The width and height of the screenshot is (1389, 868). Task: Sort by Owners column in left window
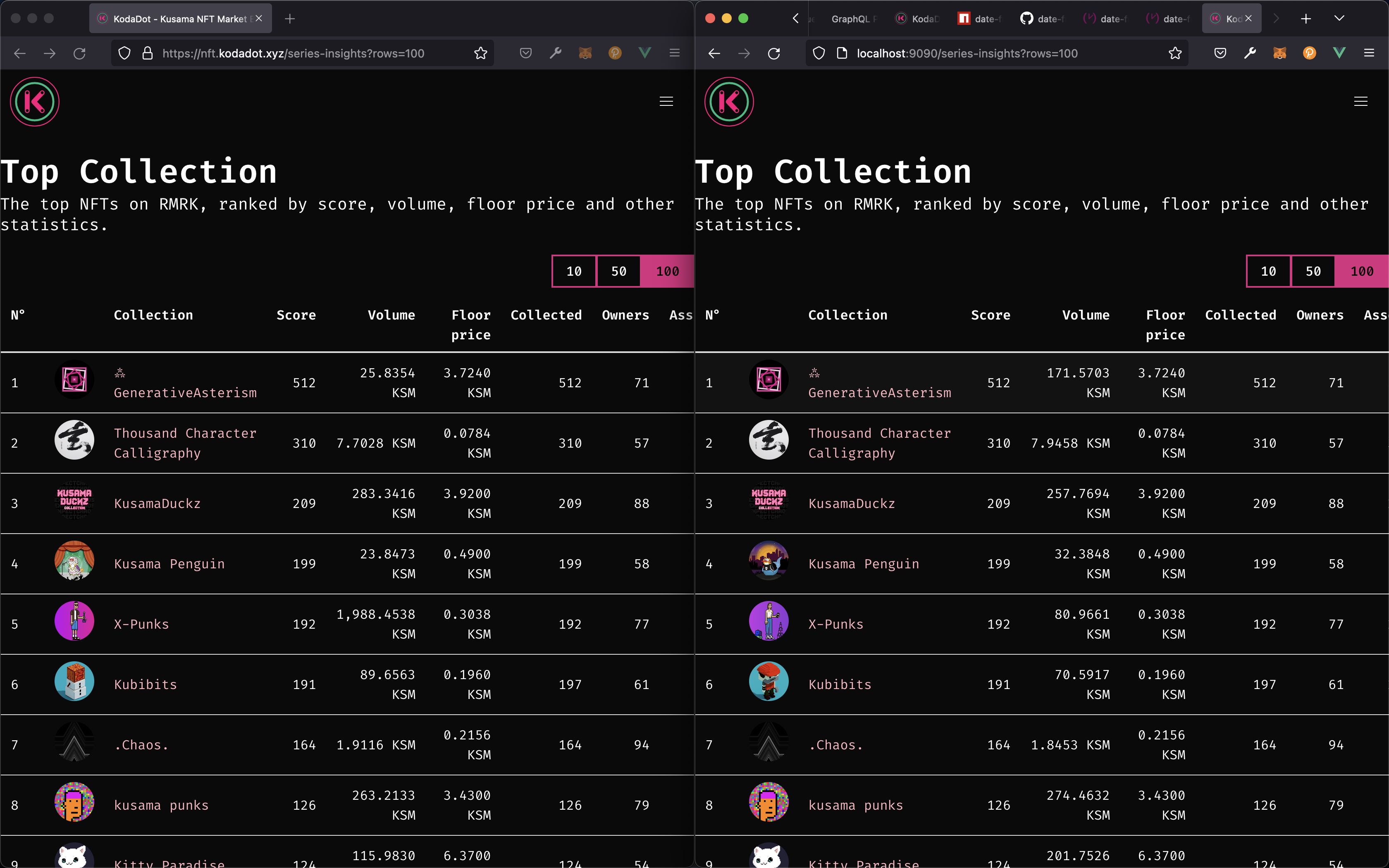pyautogui.click(x=625, y=315)
